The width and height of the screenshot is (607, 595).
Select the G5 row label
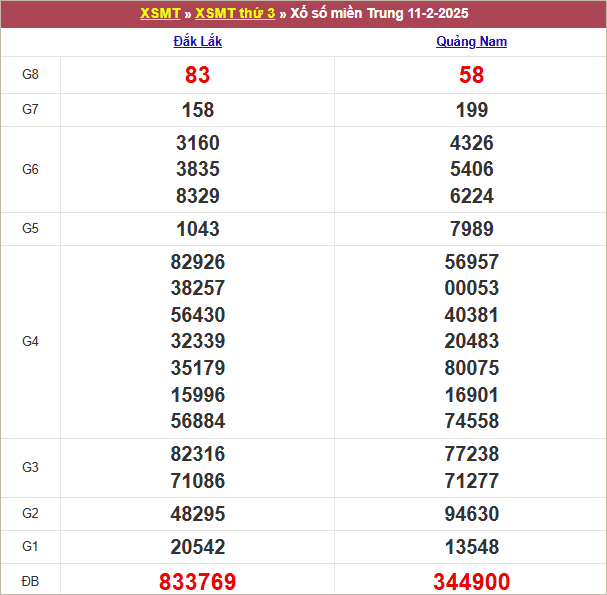click(30, 228)
